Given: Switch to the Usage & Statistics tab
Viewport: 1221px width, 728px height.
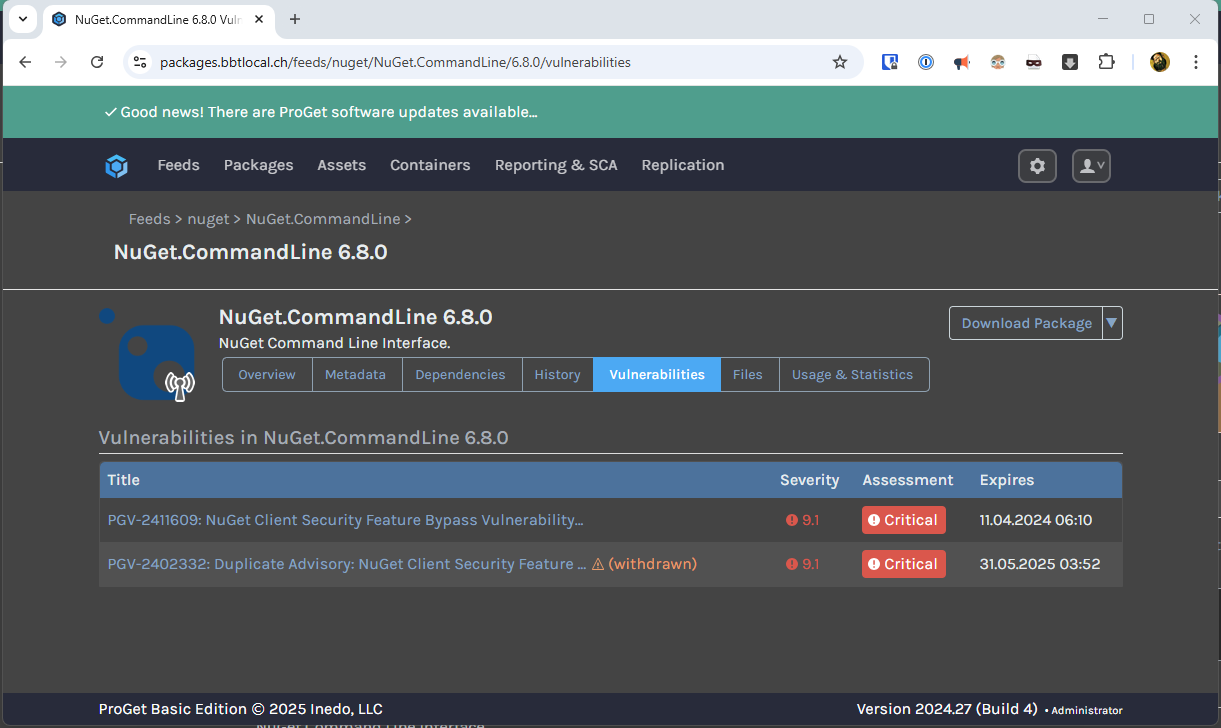Looking at the screenshot, I should click(853, 374).
